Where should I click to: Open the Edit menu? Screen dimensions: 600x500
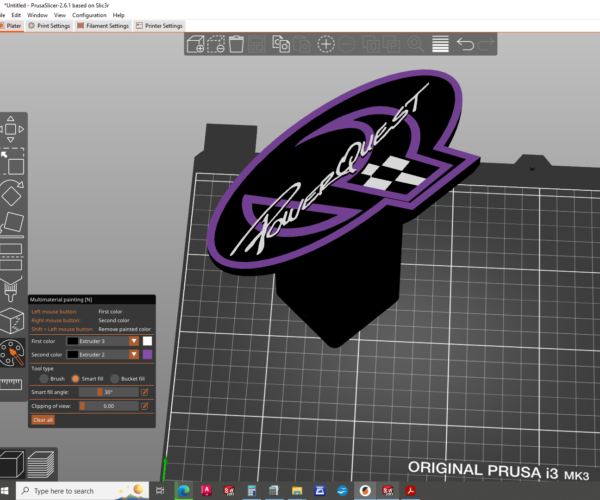pos(16,15)
